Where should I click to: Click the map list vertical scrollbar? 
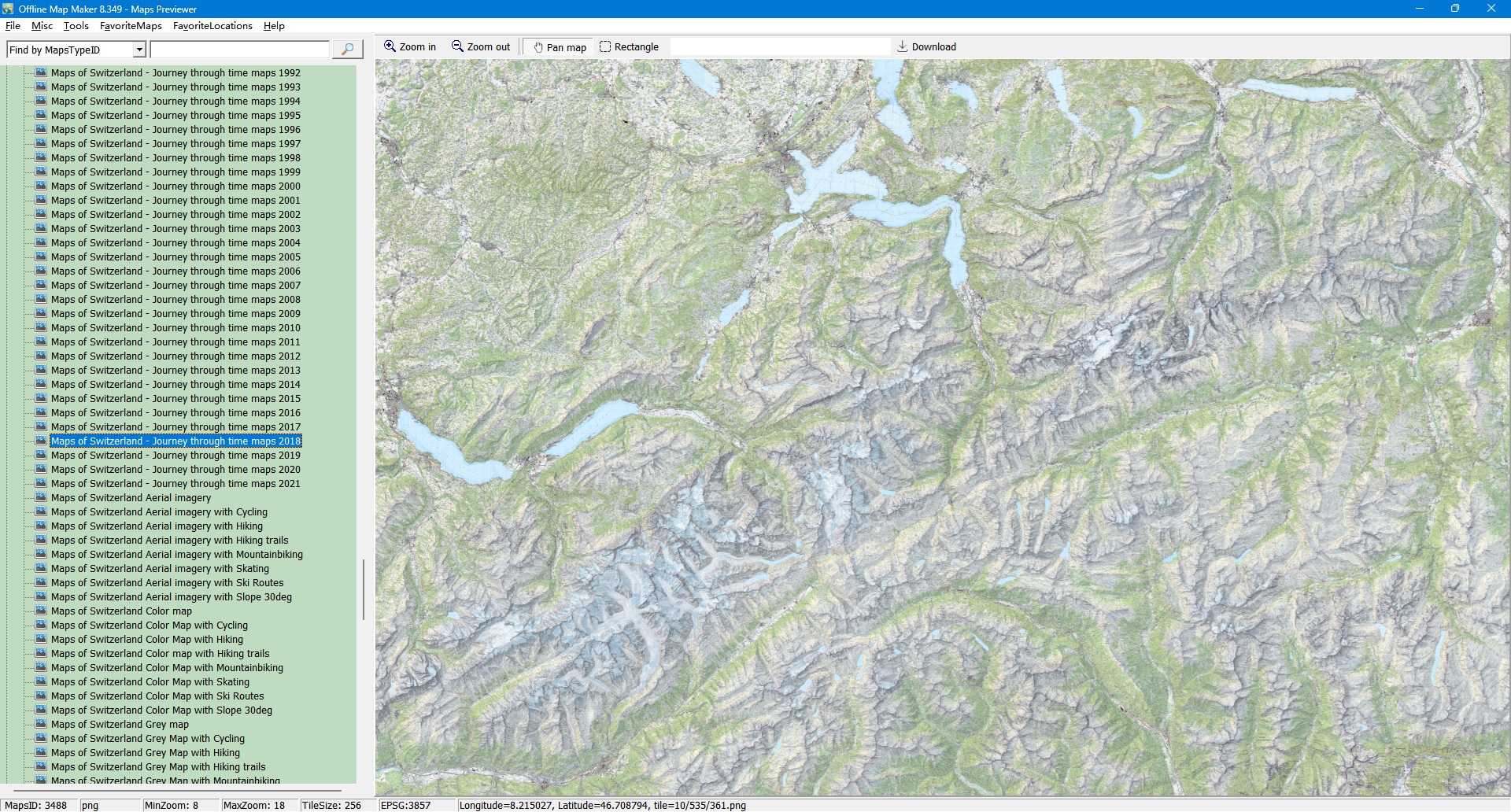363,589
